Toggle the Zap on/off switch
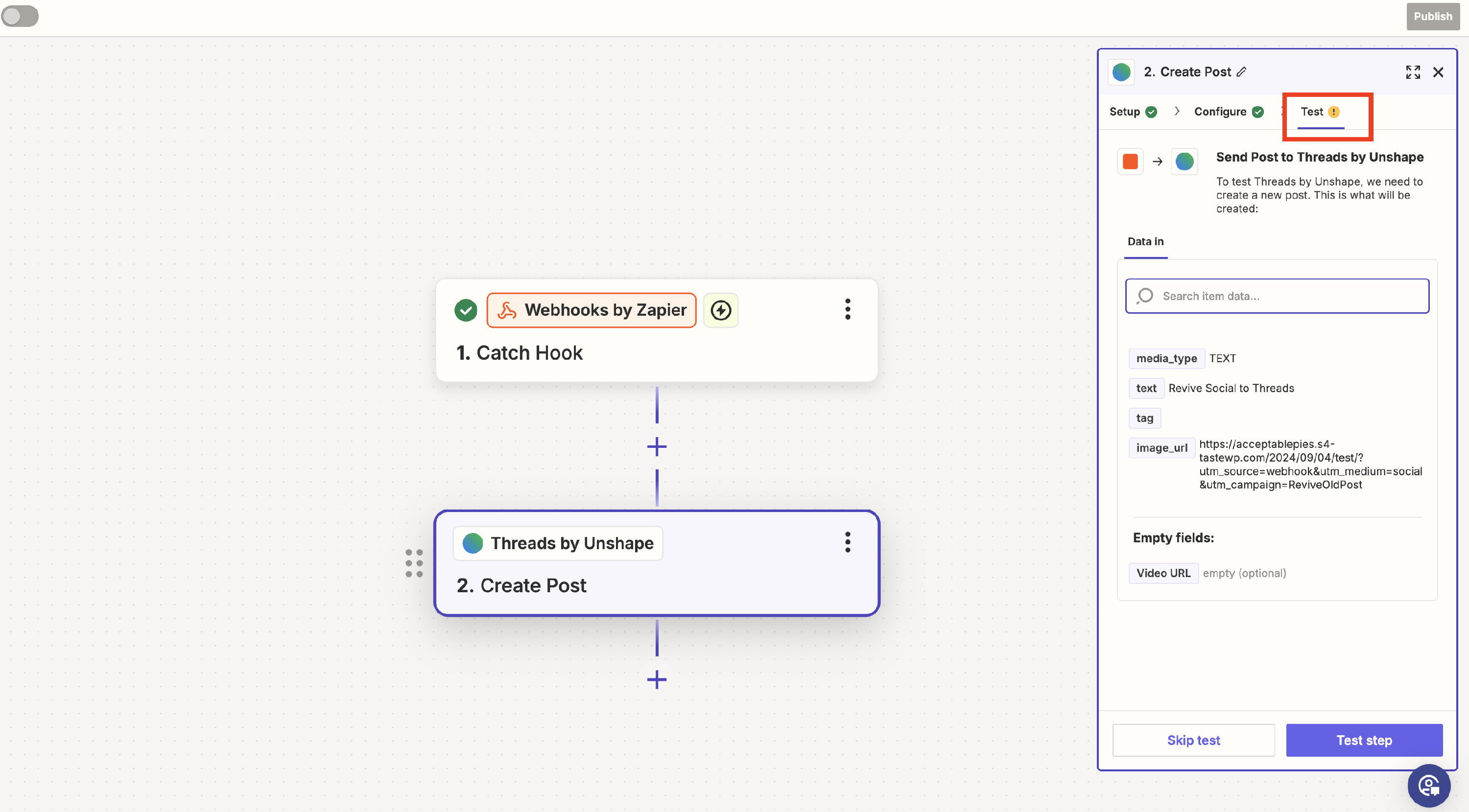1469x812 pixels. [x=20, y=16]
